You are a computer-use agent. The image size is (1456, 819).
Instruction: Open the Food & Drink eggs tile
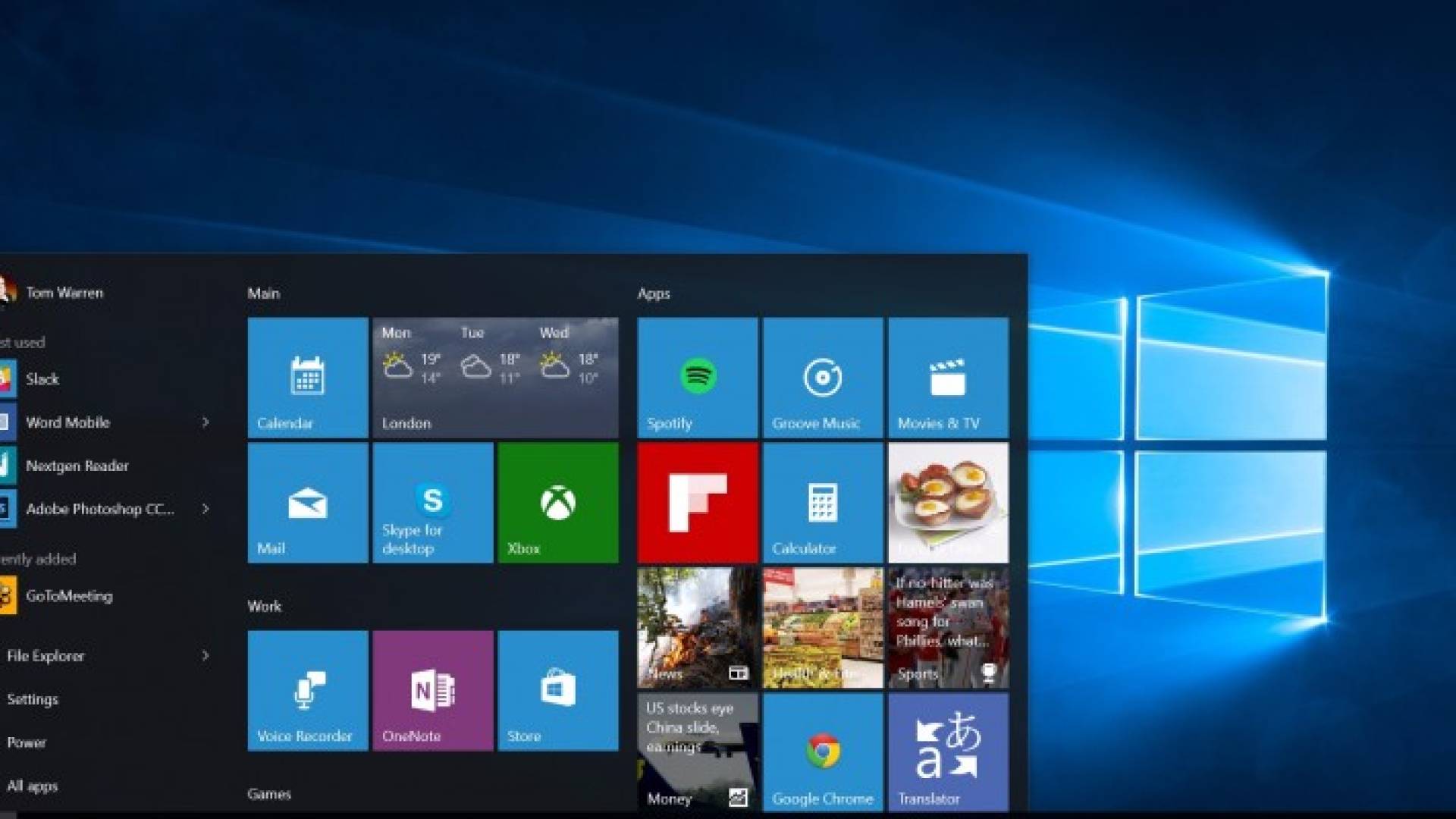pyautogui.click(x=949, y=503)
